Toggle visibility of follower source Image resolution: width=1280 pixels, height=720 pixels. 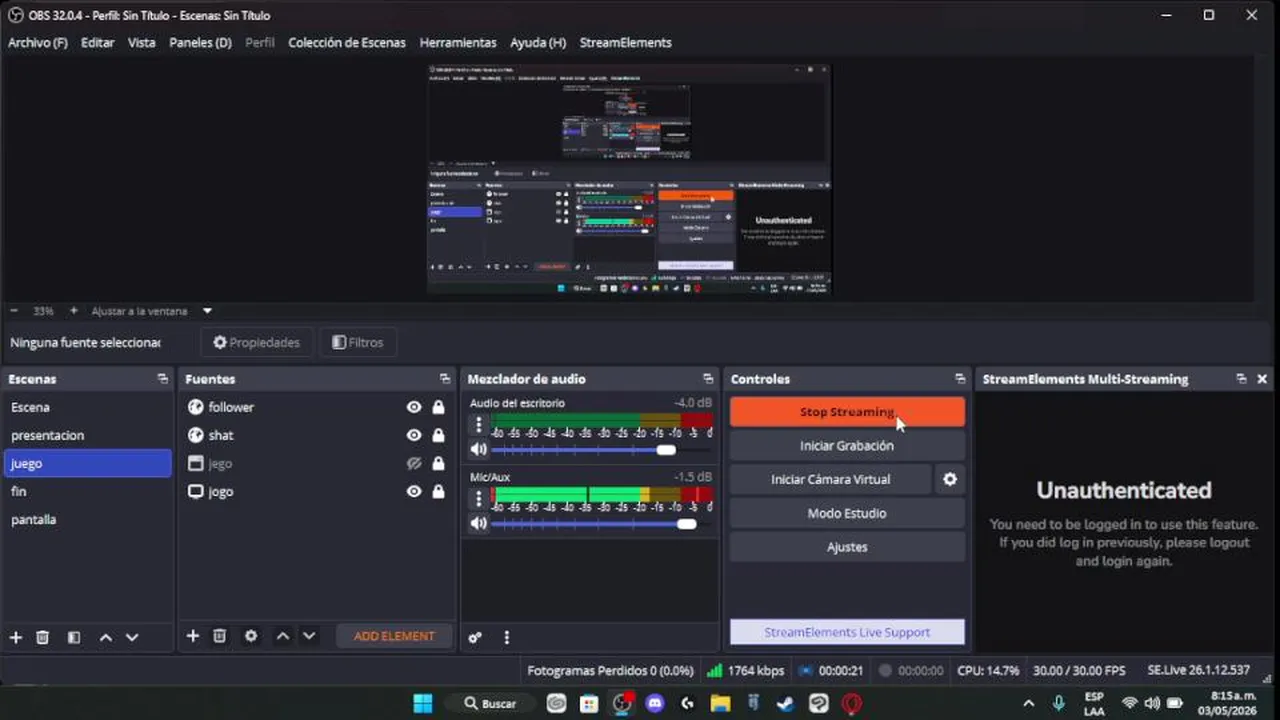tap(414, 407)
